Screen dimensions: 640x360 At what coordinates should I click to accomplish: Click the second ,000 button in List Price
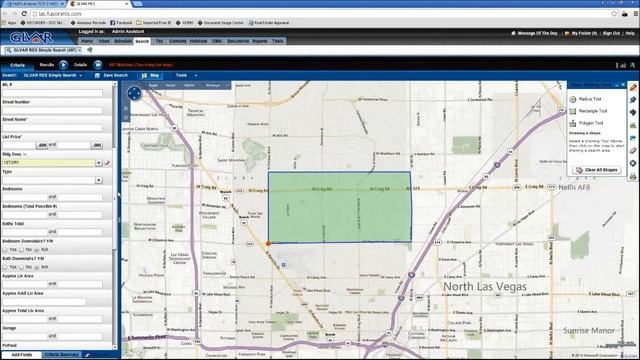[x=97, y=145]
